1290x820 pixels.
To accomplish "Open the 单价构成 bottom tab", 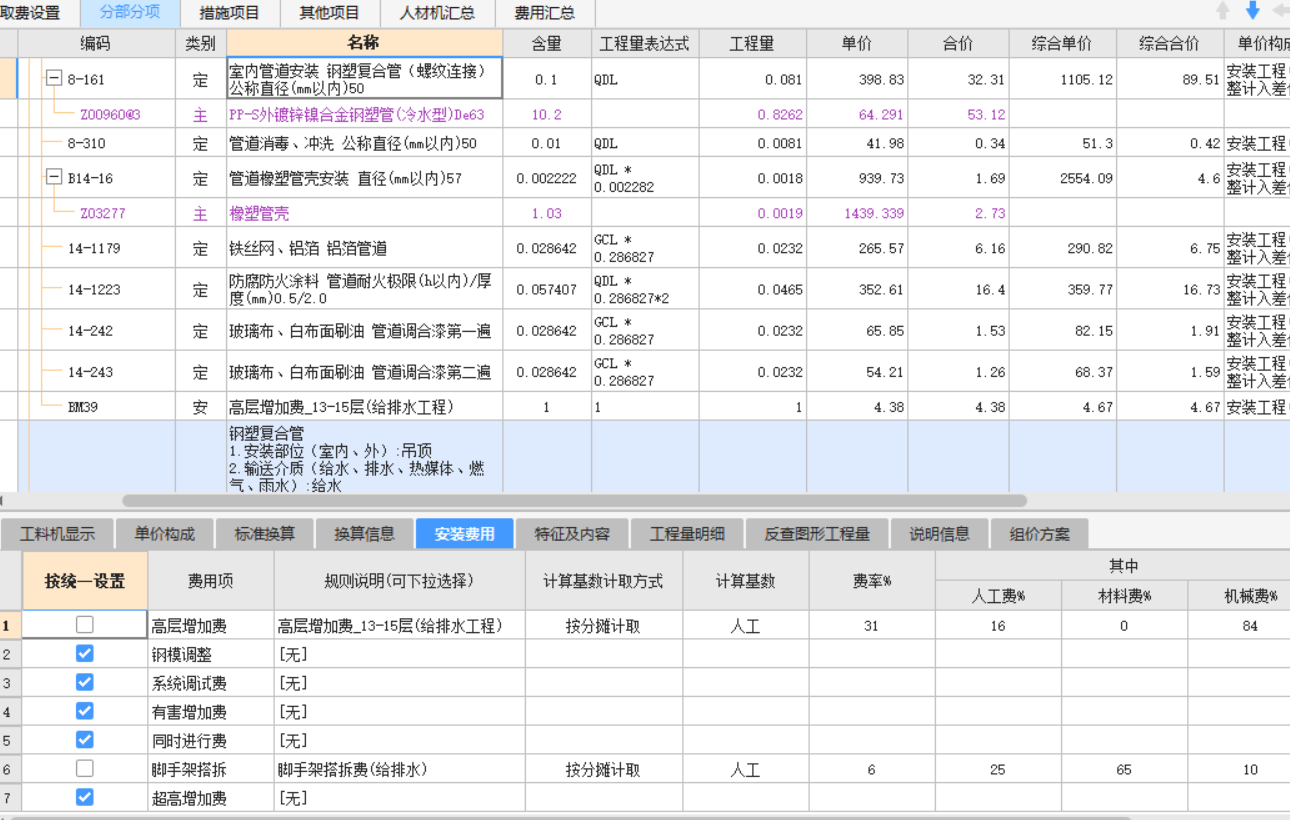I will click(x=165, y=534).
